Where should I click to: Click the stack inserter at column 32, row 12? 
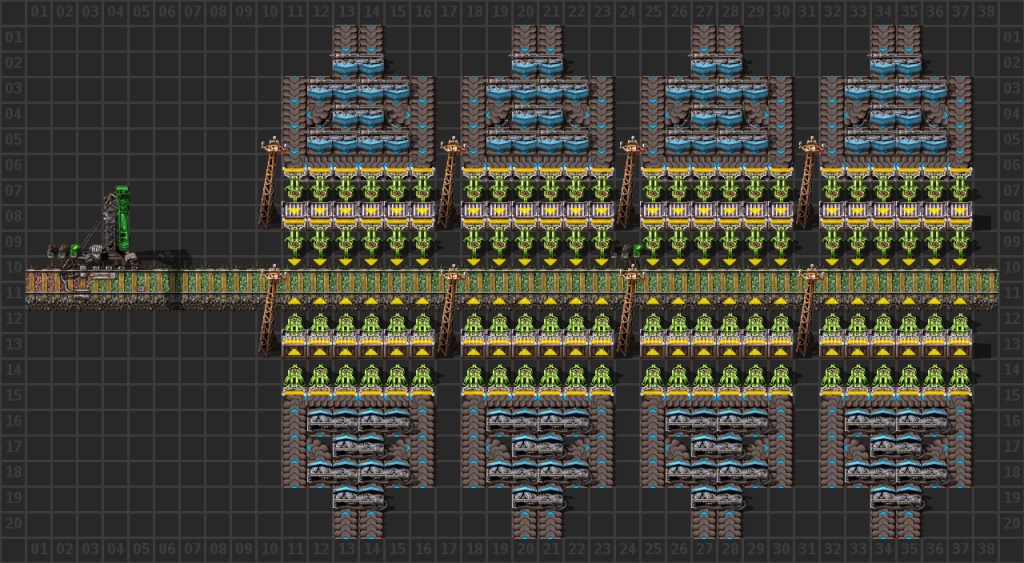832,327
